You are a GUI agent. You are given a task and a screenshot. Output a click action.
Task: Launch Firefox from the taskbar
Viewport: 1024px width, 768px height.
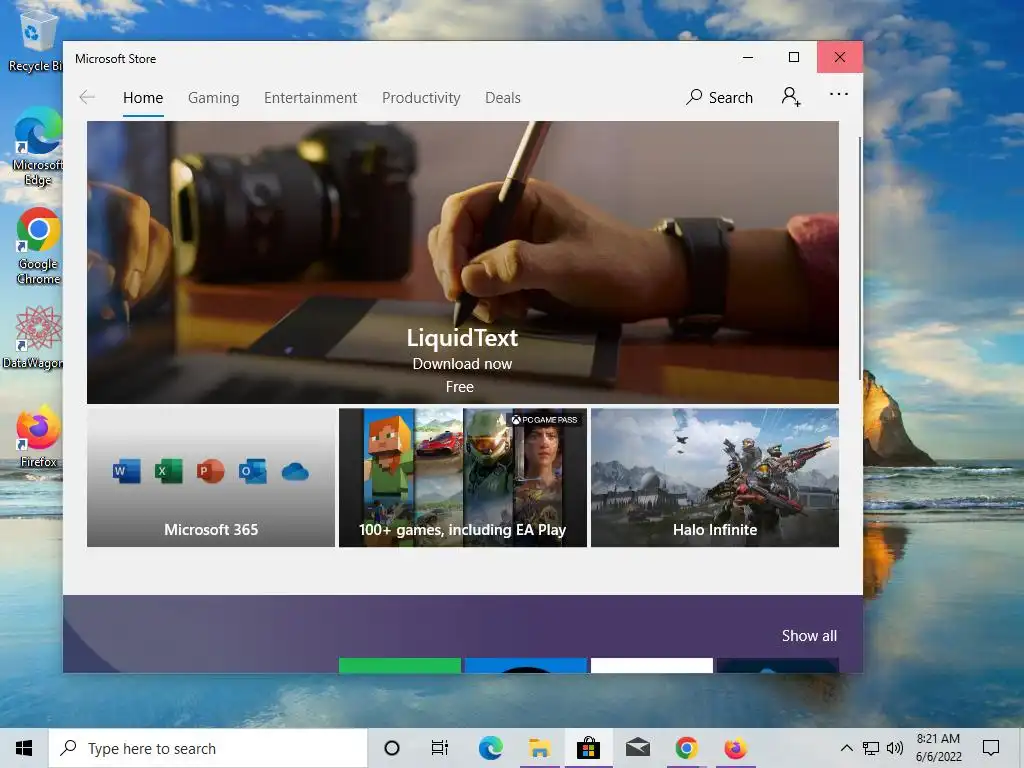pyautogui.click(x=735, y=748)
